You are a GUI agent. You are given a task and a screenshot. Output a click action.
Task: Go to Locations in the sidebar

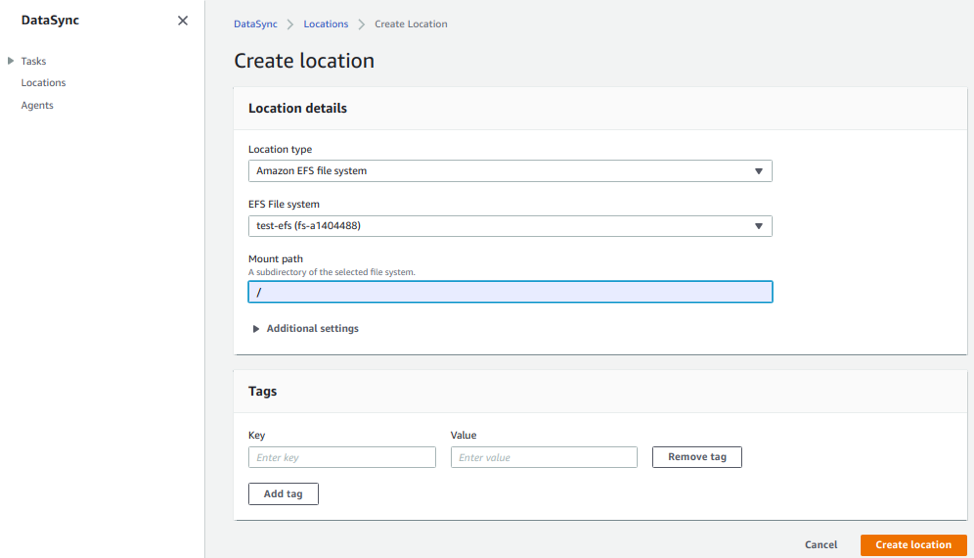(x=43, y=83)
